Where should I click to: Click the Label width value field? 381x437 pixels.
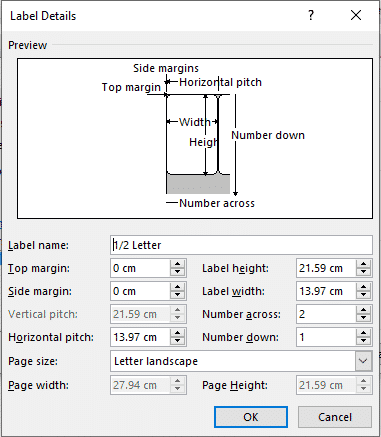tap(327, 291)
